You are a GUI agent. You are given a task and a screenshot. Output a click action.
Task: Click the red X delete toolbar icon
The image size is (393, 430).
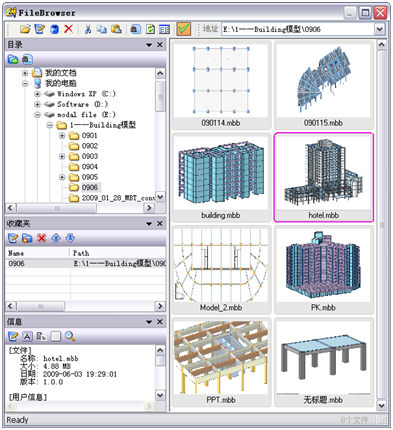(69, 29)
